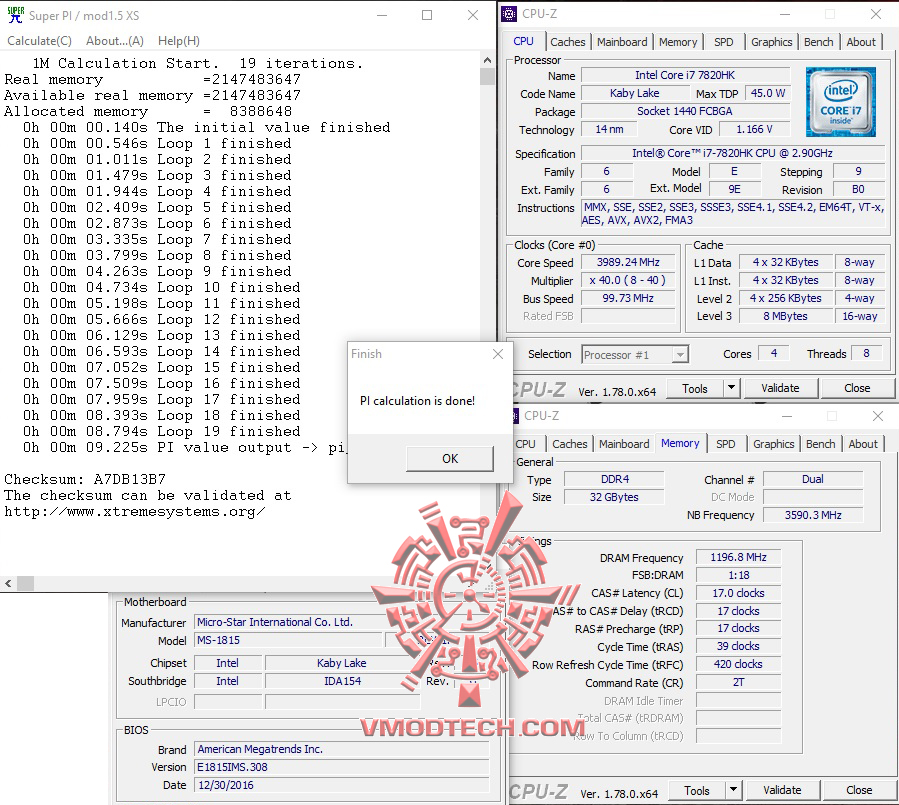The width and height of the screenshot is (899, 805).
Task: Click the Super PI horizontal scrollbar thumb
Action: (25, 584)
